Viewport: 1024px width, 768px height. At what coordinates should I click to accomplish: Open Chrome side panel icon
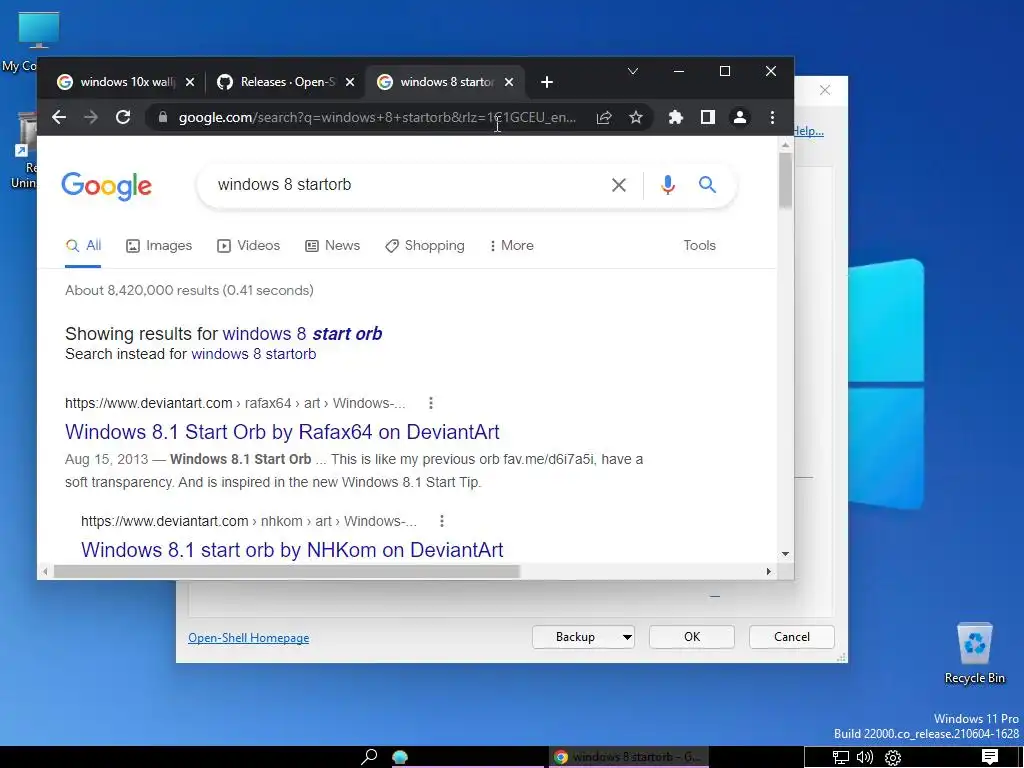point(708,118)
